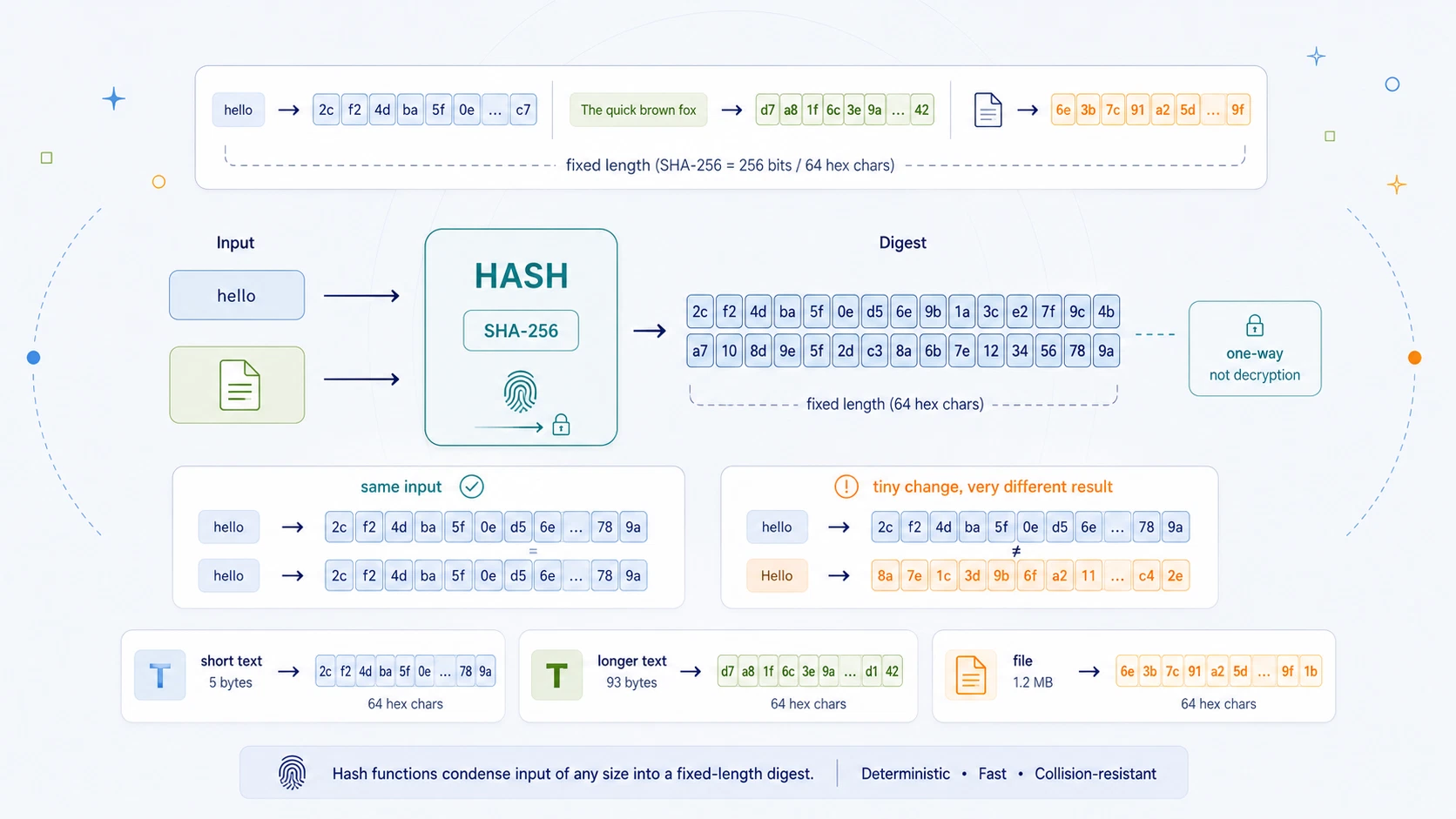Click the blue document icon in the top panel
Image resolution: width=1456 pixels, height=819 pixels.
[x=988, y=111]
